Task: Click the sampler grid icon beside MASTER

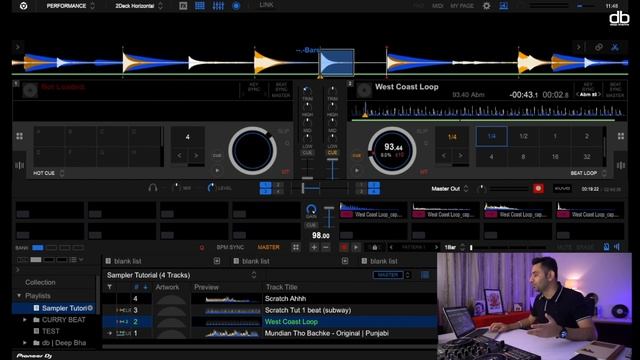Action: (296, 247)
